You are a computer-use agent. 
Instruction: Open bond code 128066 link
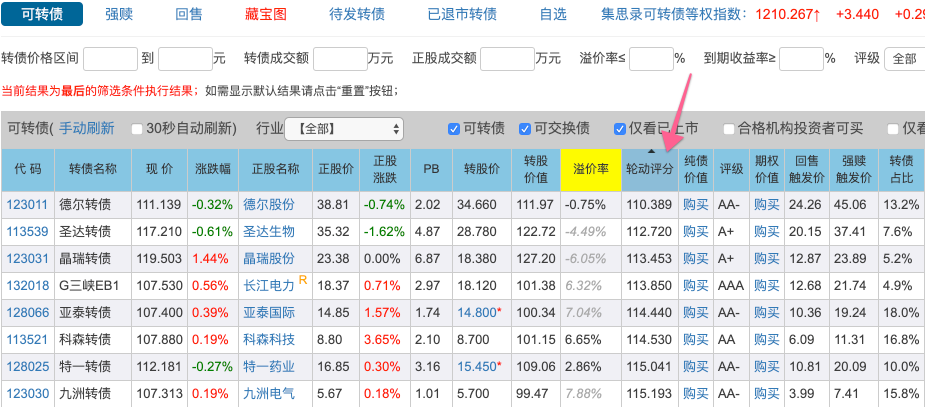(27, 313)
